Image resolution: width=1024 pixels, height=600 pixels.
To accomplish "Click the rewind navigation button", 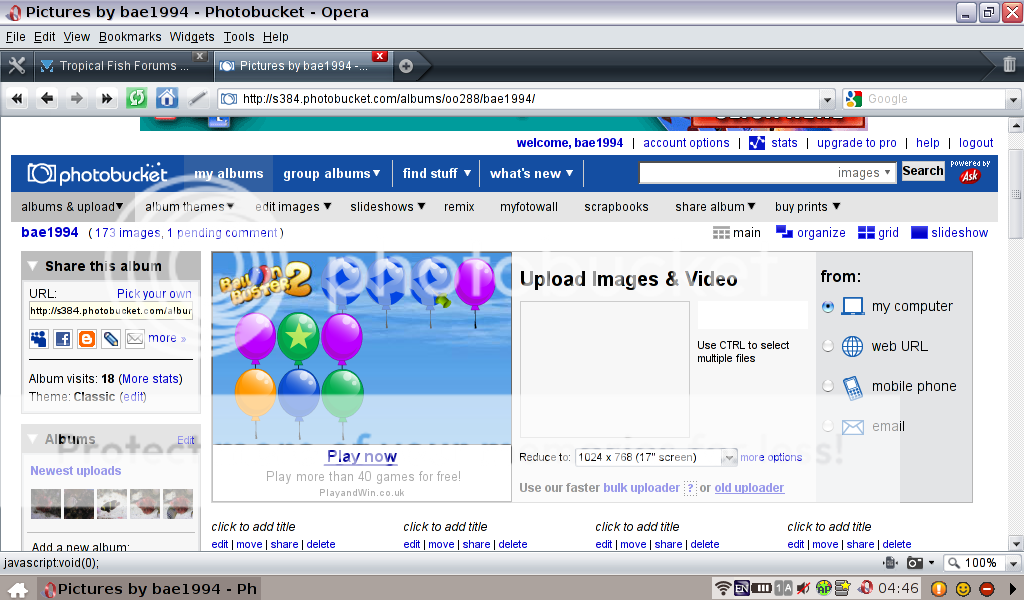I will [17, 99].
